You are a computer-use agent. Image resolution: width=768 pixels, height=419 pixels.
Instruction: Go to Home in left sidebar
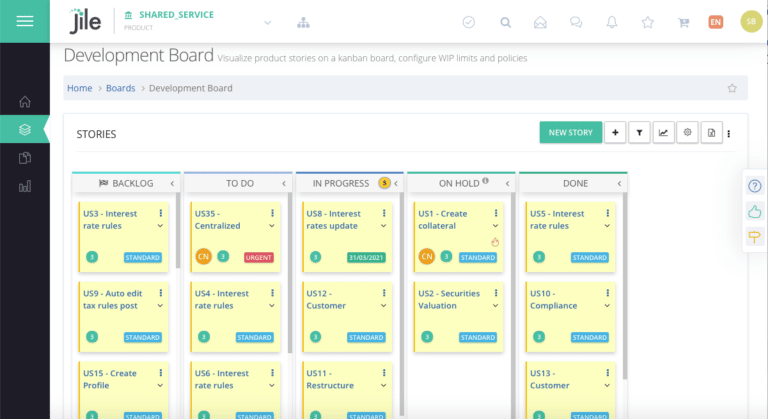(x=24, y=101)
